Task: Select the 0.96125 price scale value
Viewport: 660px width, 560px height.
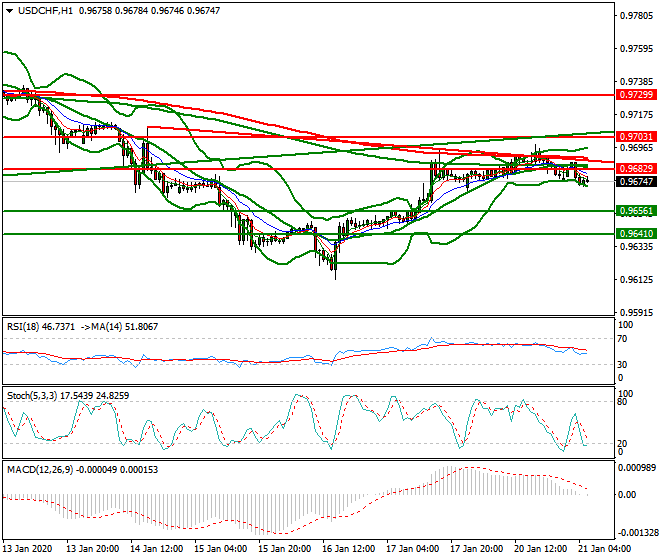Action: tap(637, 280)
